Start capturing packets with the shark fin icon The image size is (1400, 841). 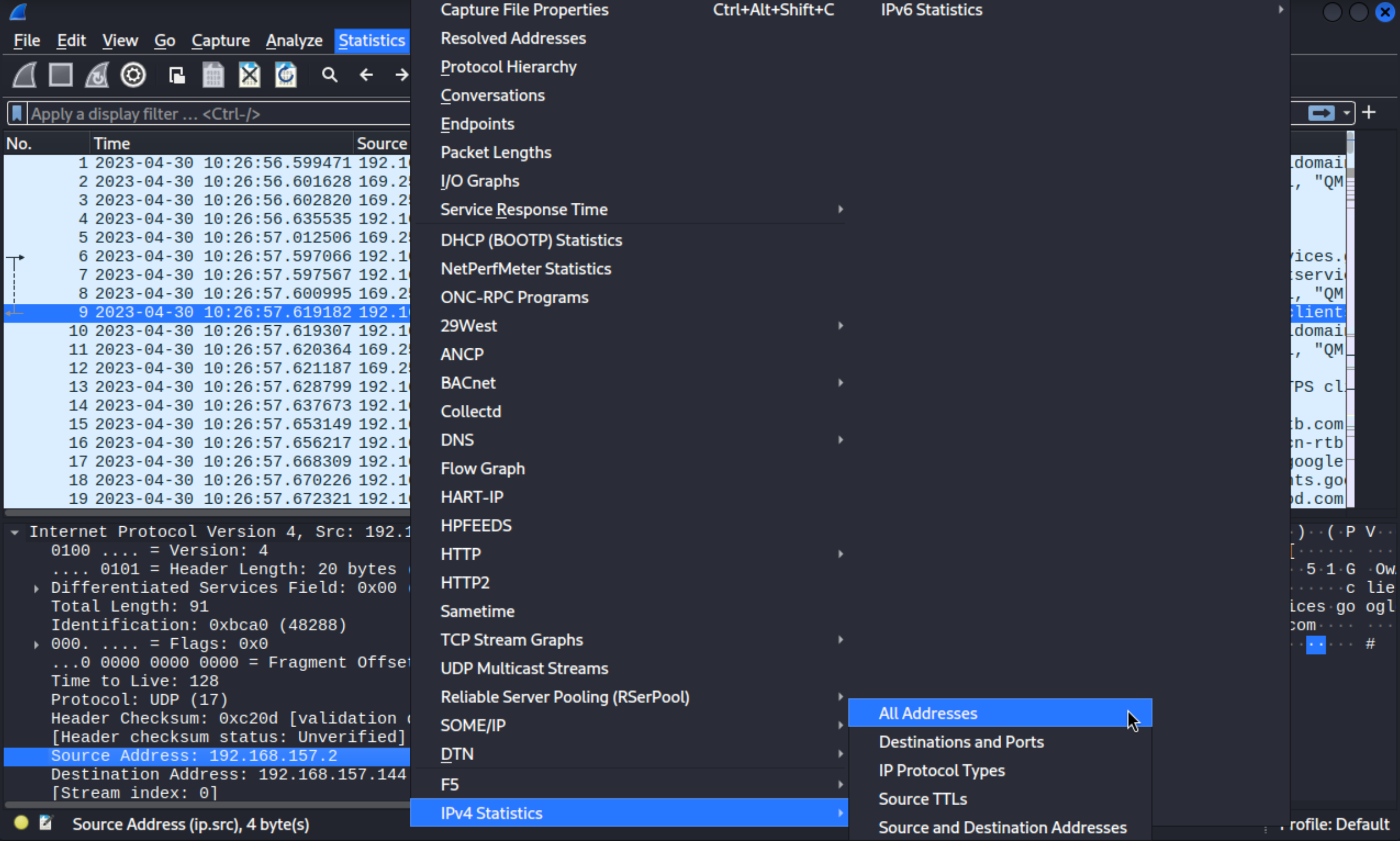pos(25,75)
